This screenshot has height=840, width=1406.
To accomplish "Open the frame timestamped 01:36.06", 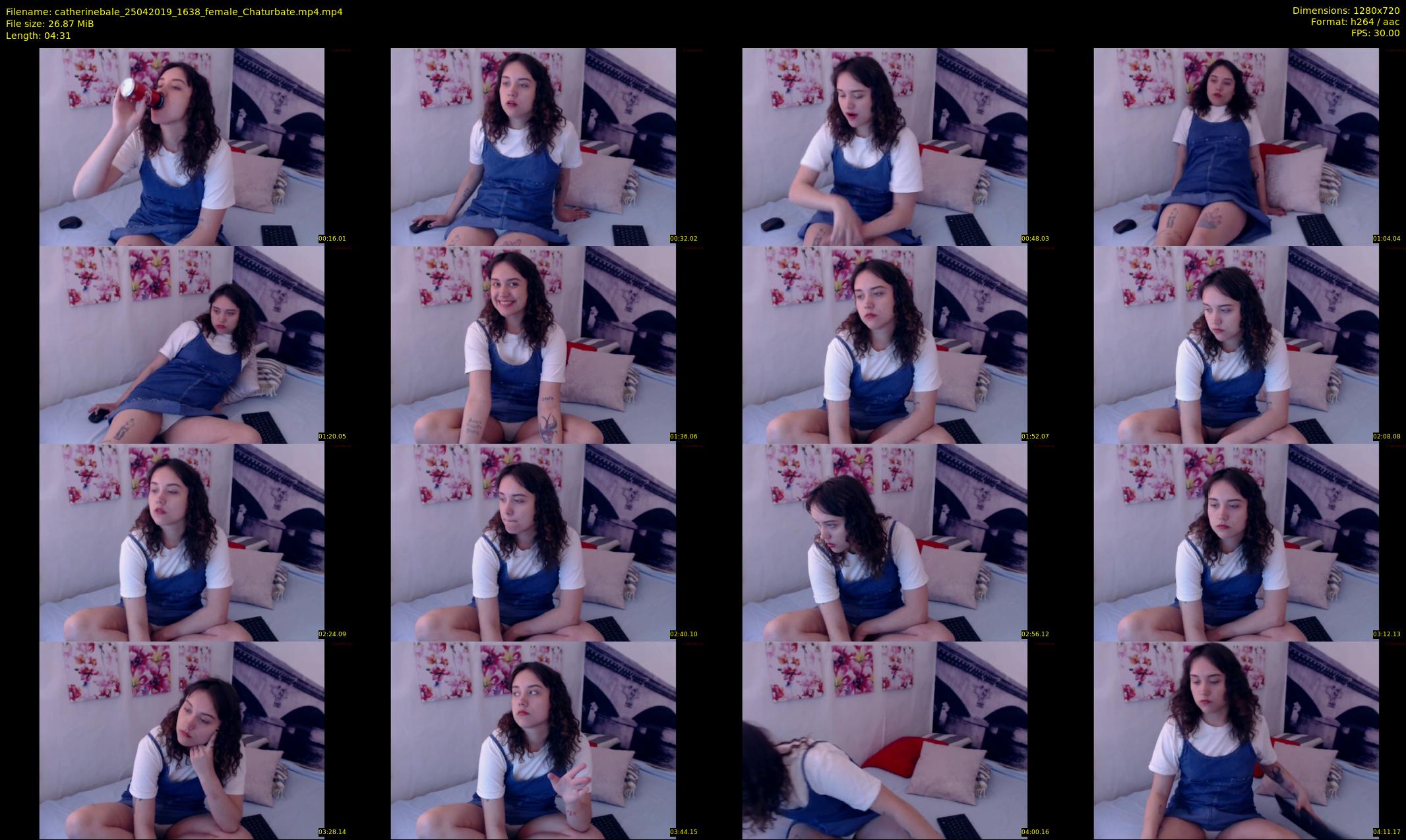I will tap(533, 344).
